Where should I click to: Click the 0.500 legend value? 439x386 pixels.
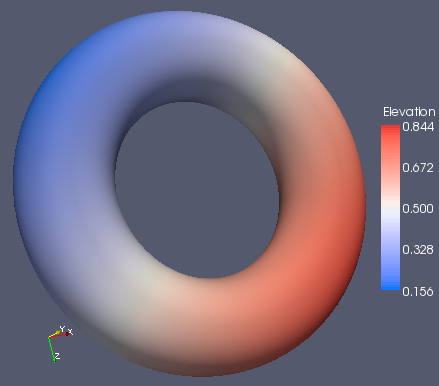[x=418, y=209]
